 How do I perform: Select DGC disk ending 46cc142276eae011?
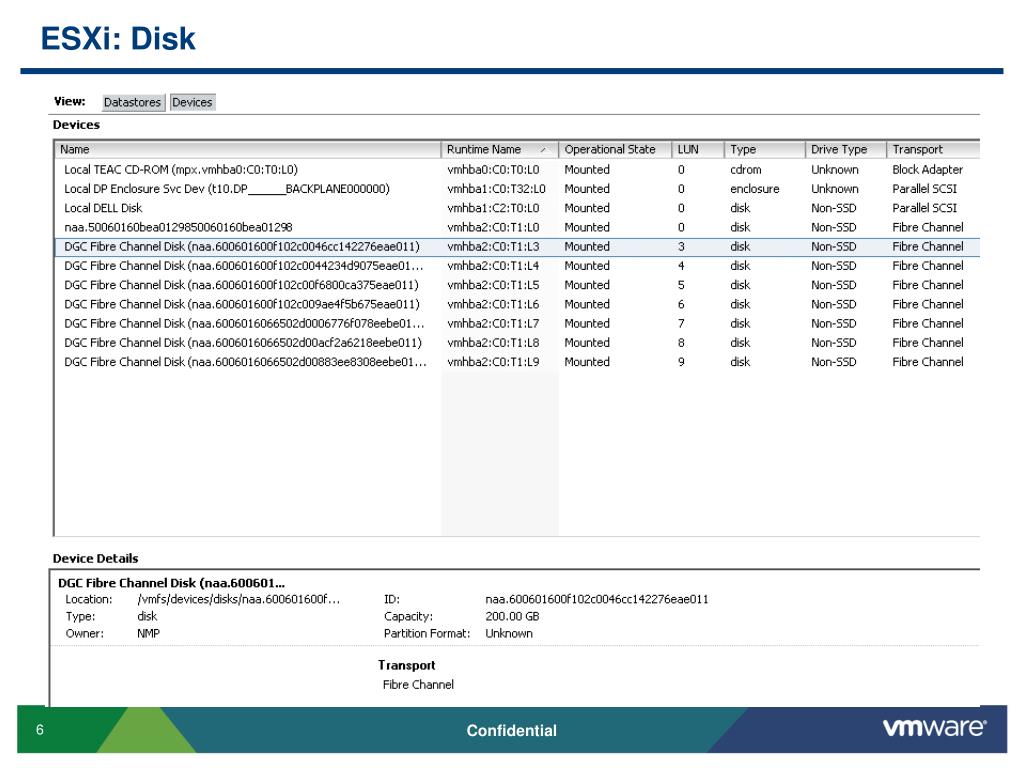coord(517,247)
